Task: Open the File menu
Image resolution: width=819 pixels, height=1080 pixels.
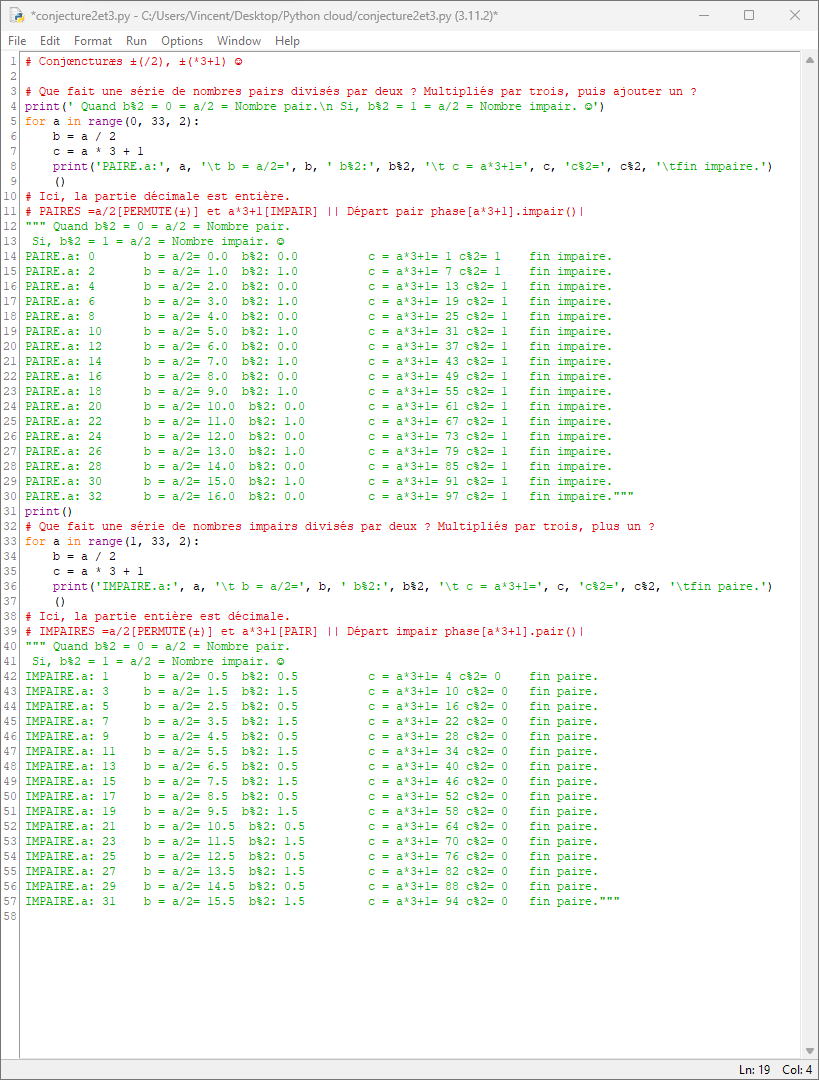Action: coord(17,41)
